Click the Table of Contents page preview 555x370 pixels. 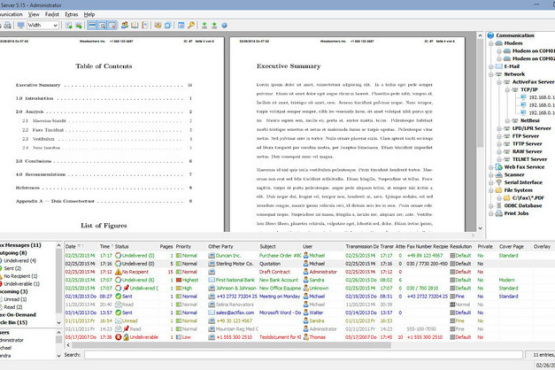click(112, 135)
